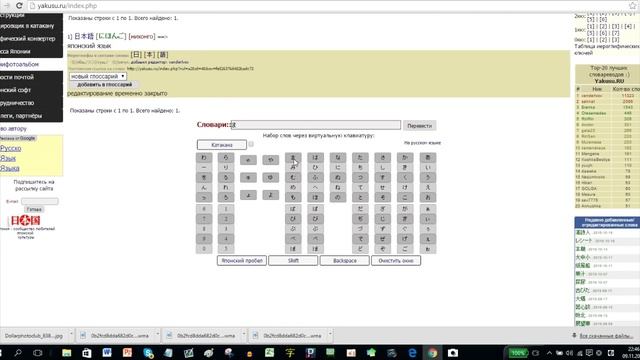This screenshot has height=360, width=640.
Task: Check the 100% battery indicator in tray
Action: click(x=518, y=353)
